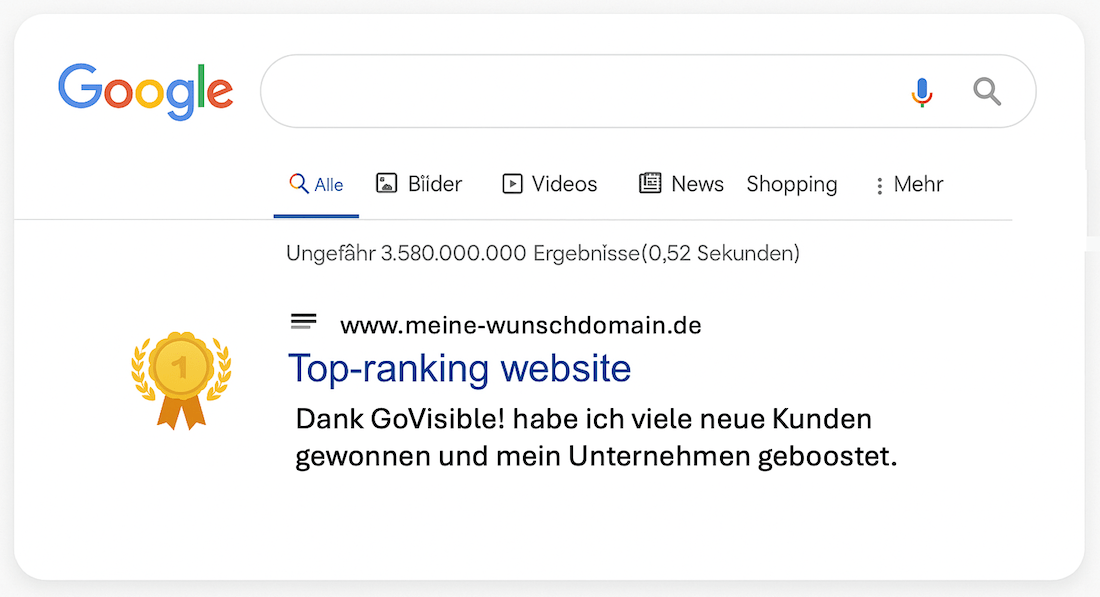The image size is (1100, 597).
Task: Open the Shopping results tab
Action: pos(791,184)
